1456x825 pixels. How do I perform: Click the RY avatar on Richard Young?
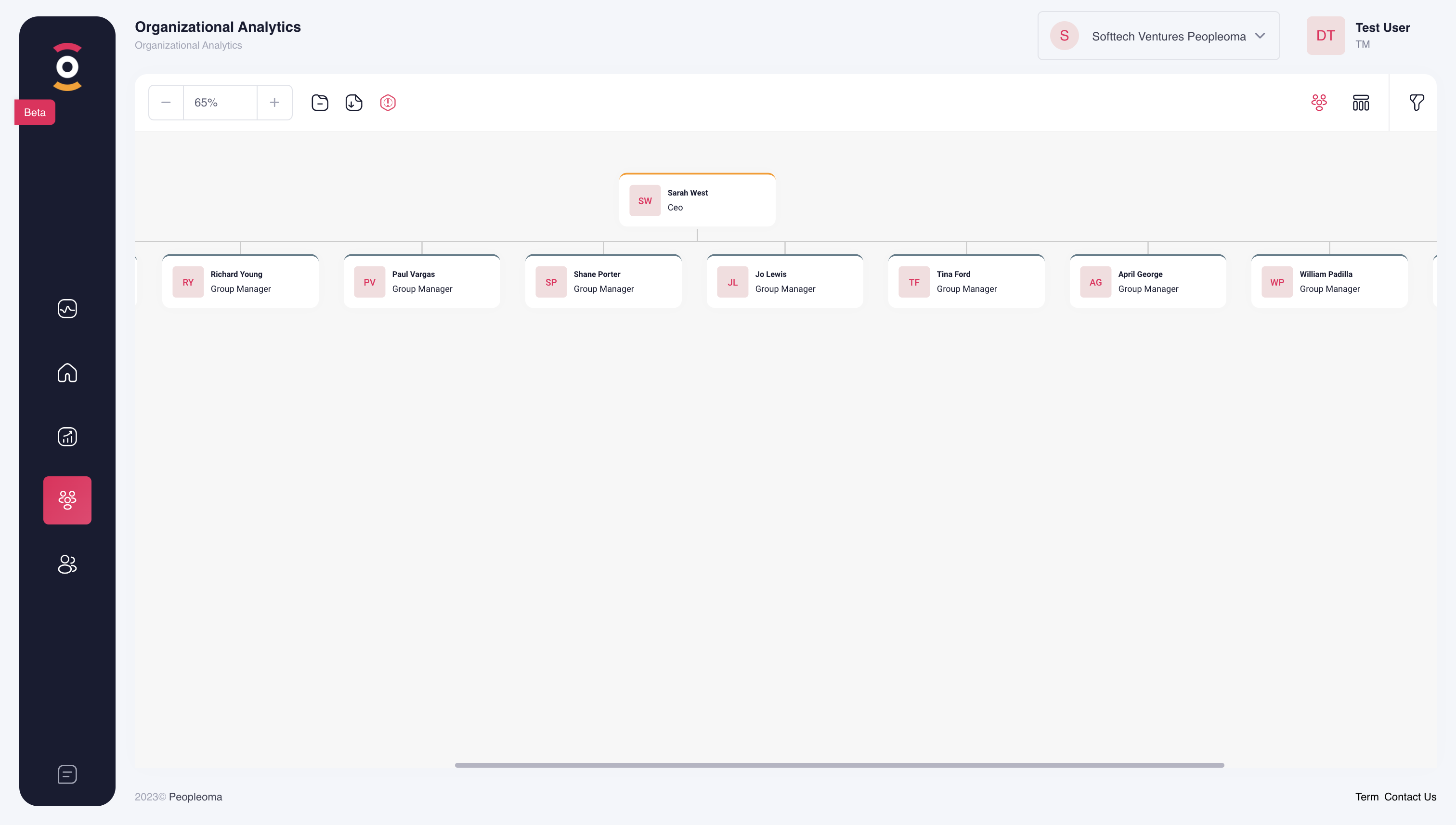tap(188, 282)
